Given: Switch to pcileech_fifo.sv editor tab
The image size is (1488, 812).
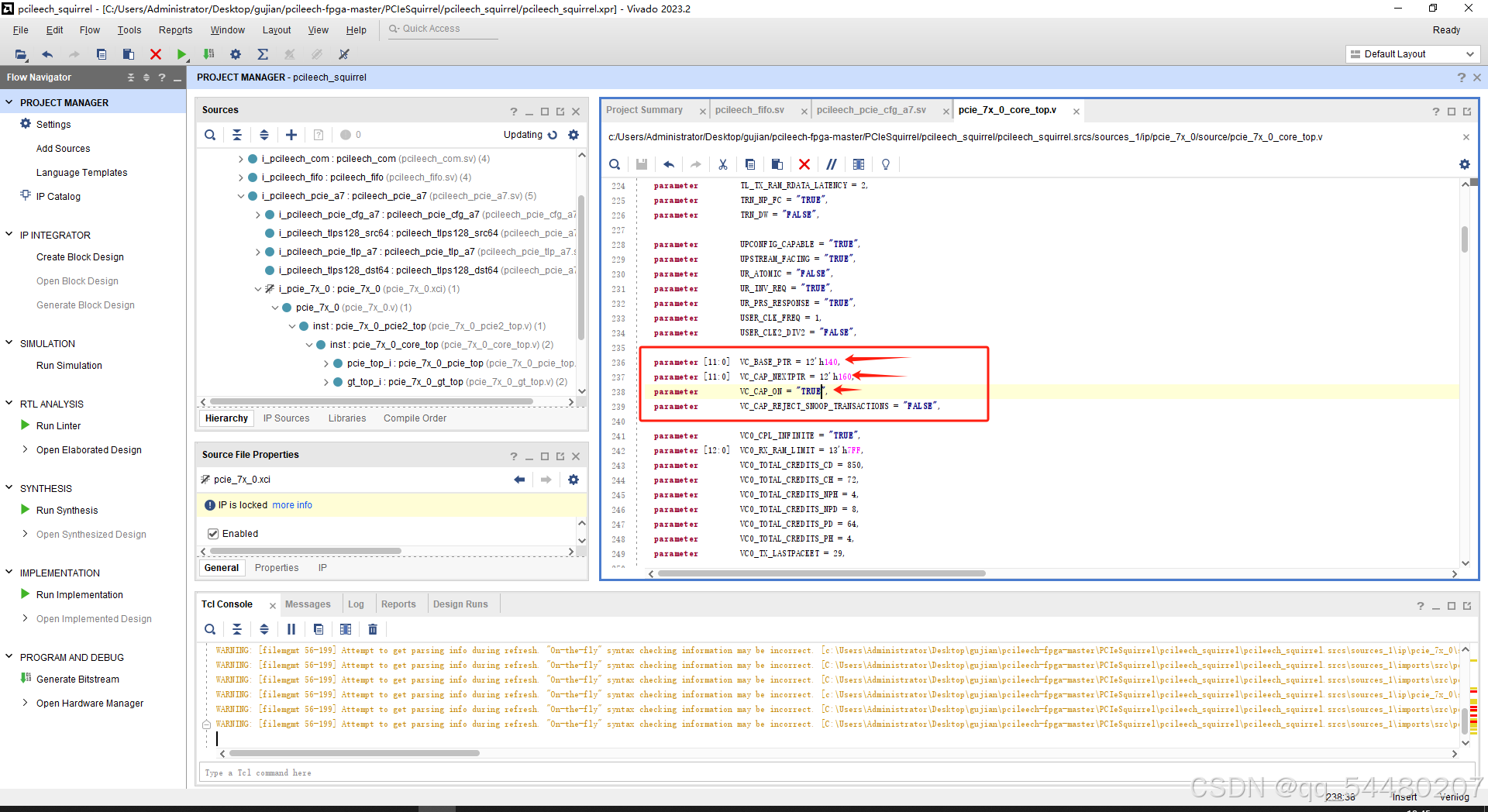Looking at the screenshot, I should click(x=749, y=110).
